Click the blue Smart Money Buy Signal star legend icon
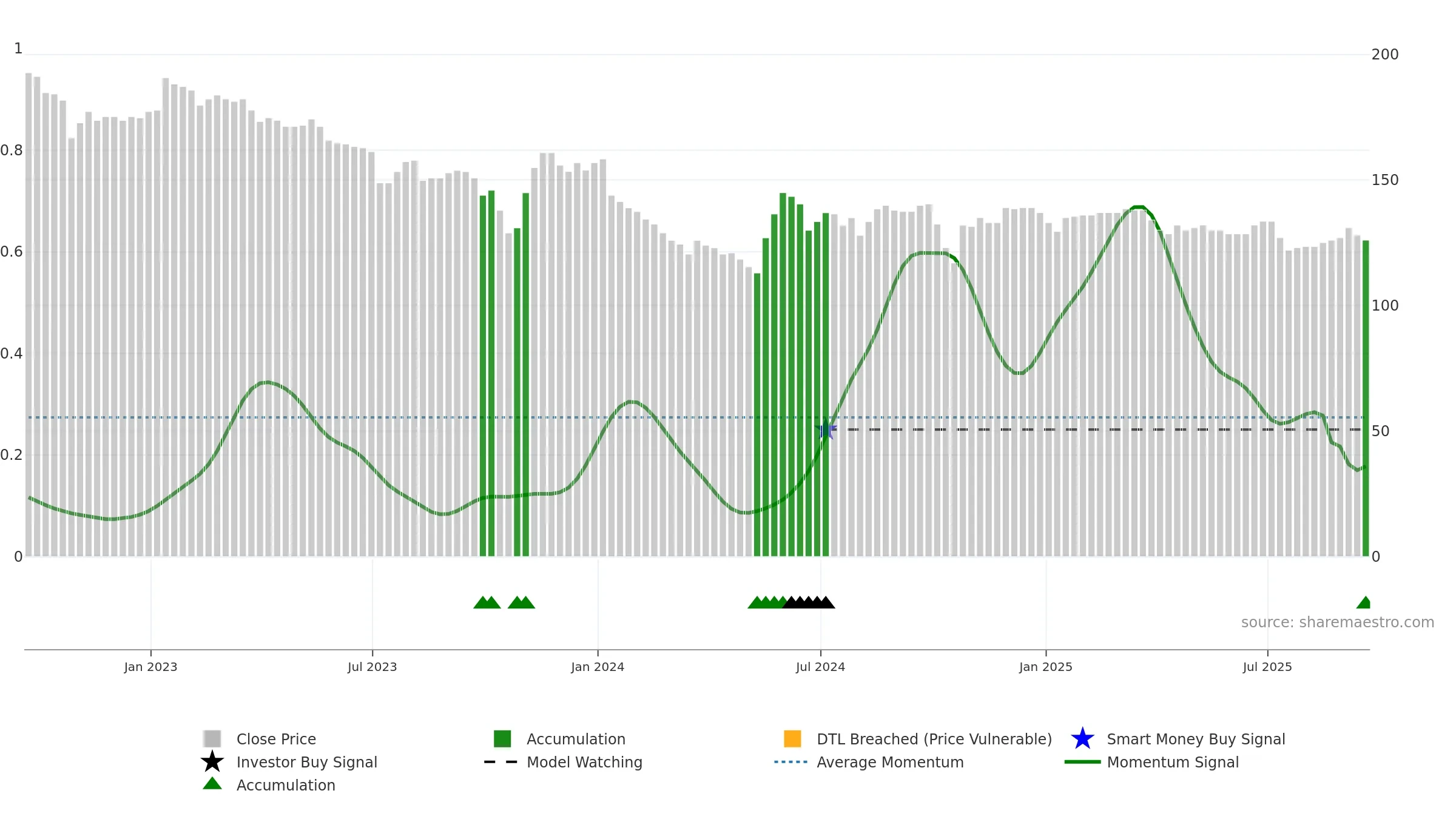This screenshot has width=1456, height=819. tap(1082, 739)
